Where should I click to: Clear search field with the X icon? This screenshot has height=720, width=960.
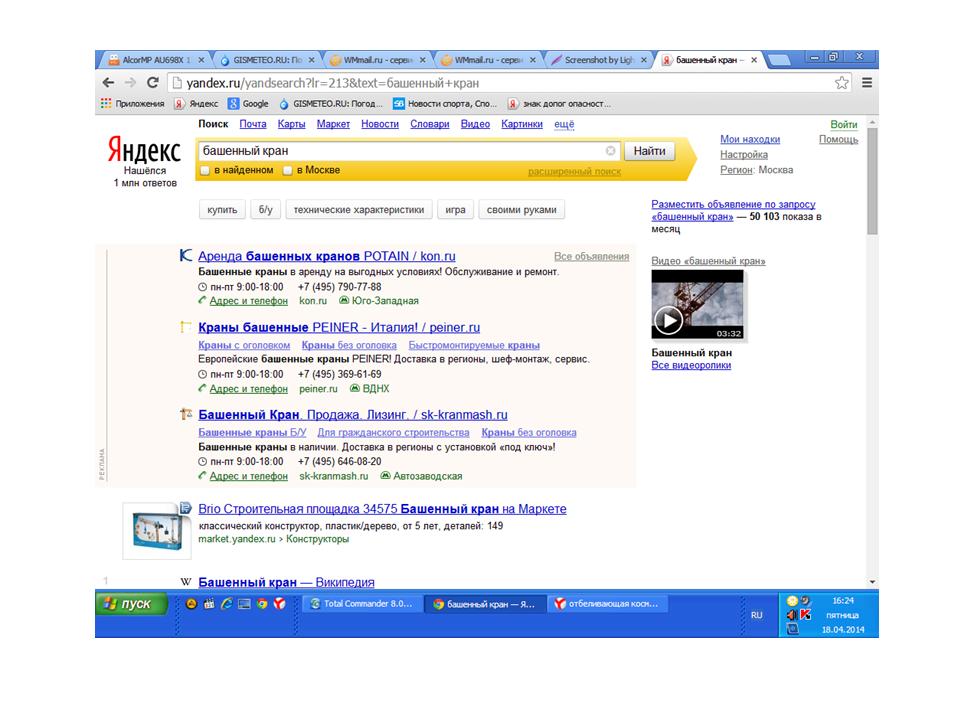(x=610, y=151)
